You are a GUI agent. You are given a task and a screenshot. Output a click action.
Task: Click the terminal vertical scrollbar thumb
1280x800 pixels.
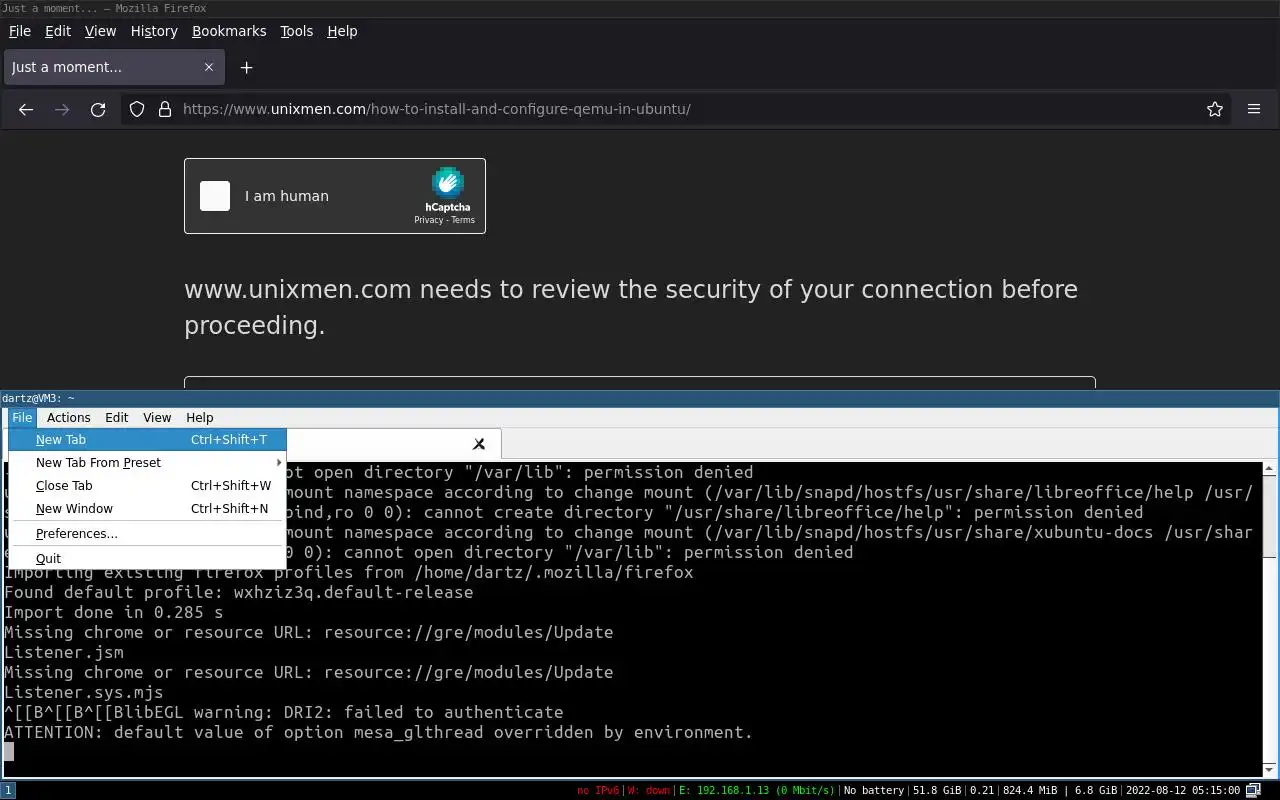[x=1270, y=517]
